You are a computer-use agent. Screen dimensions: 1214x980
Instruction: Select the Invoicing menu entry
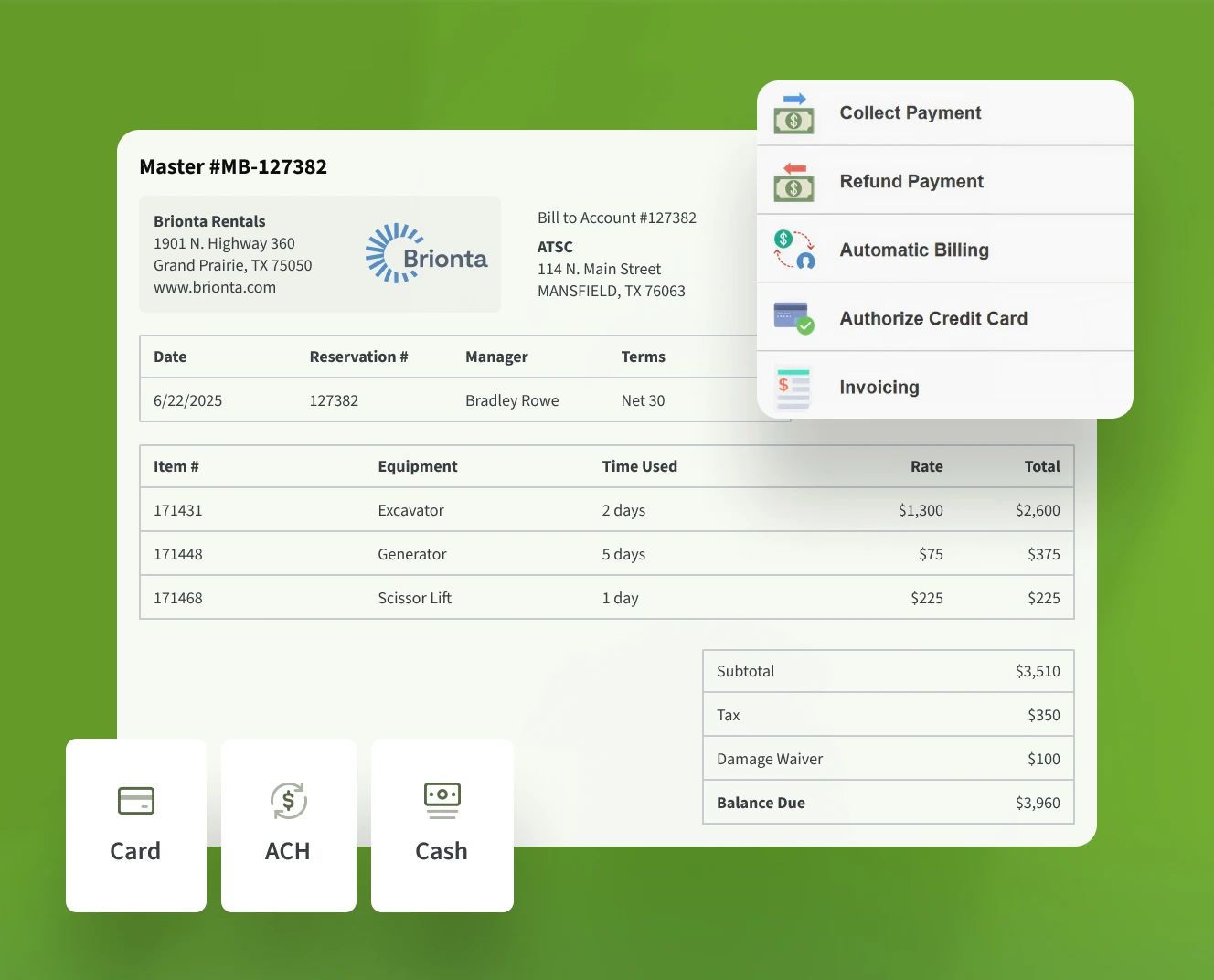[x=879, y=388]
